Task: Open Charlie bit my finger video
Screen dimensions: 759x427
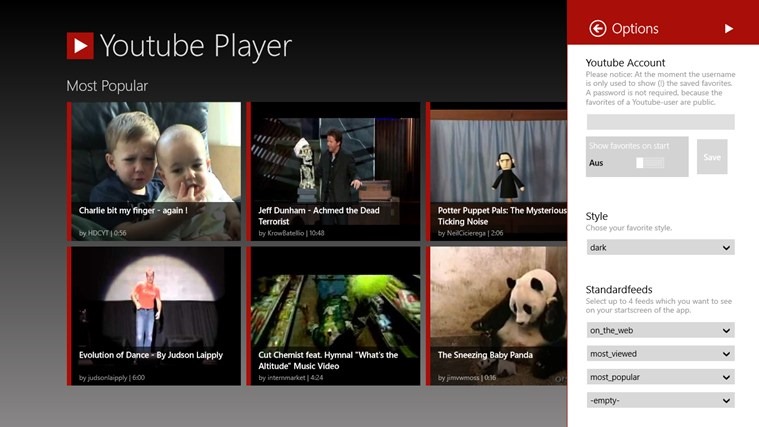Action: [x=154, y=171]
